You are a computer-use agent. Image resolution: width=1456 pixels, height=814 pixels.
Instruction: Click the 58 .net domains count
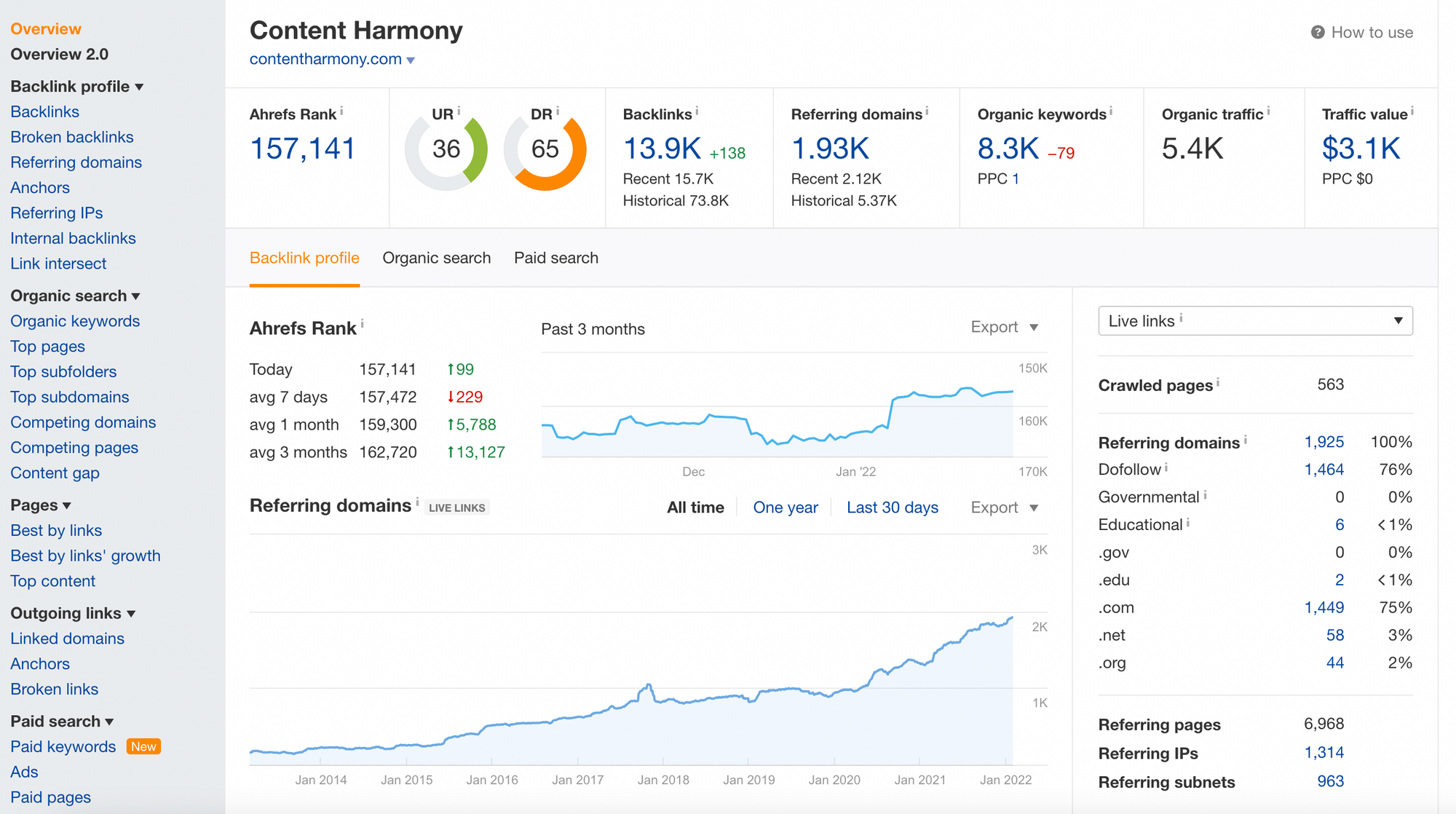(1335, 636)
